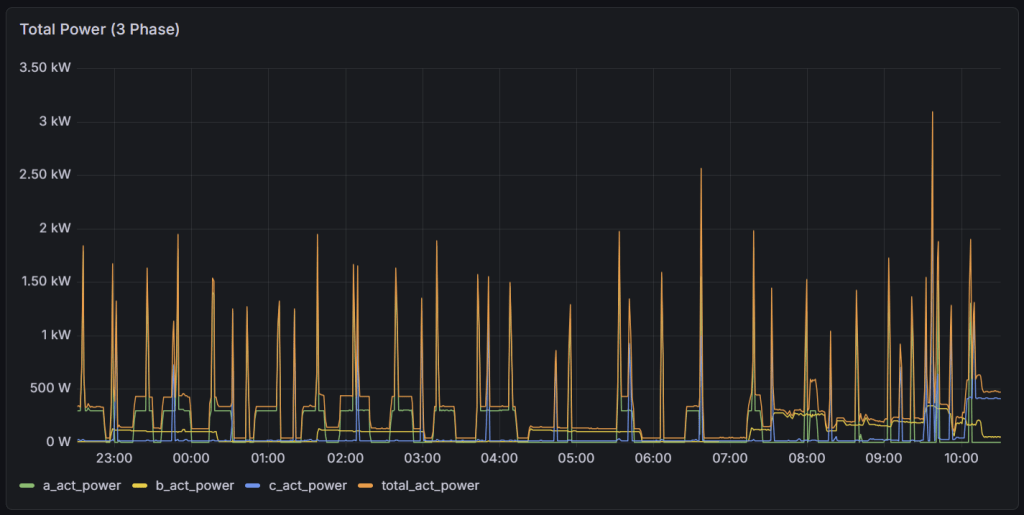
Task: Click the 2.5 kW spike between 06:00 and 07:00
Action: (x=701, y=170)
